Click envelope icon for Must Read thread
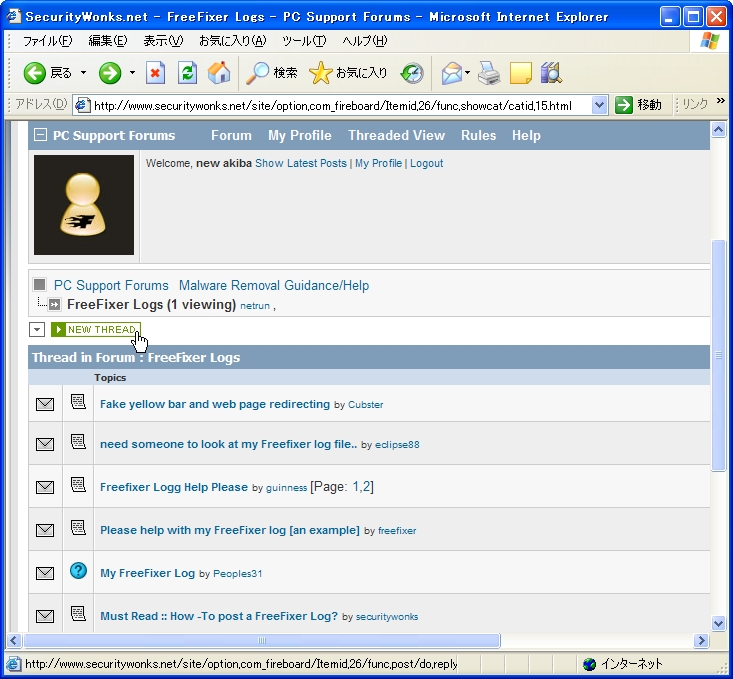Viewport: 733px width, 679px height. (x=45, y=616)
